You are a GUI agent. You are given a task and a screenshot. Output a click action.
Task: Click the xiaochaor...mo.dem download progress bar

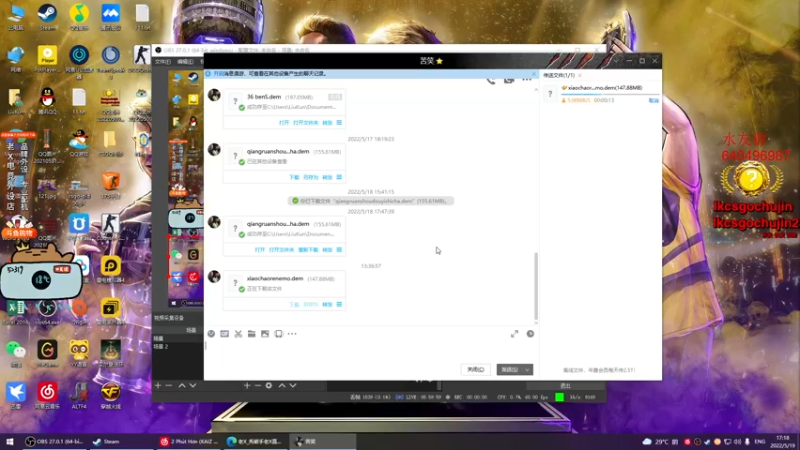(610, 94)
